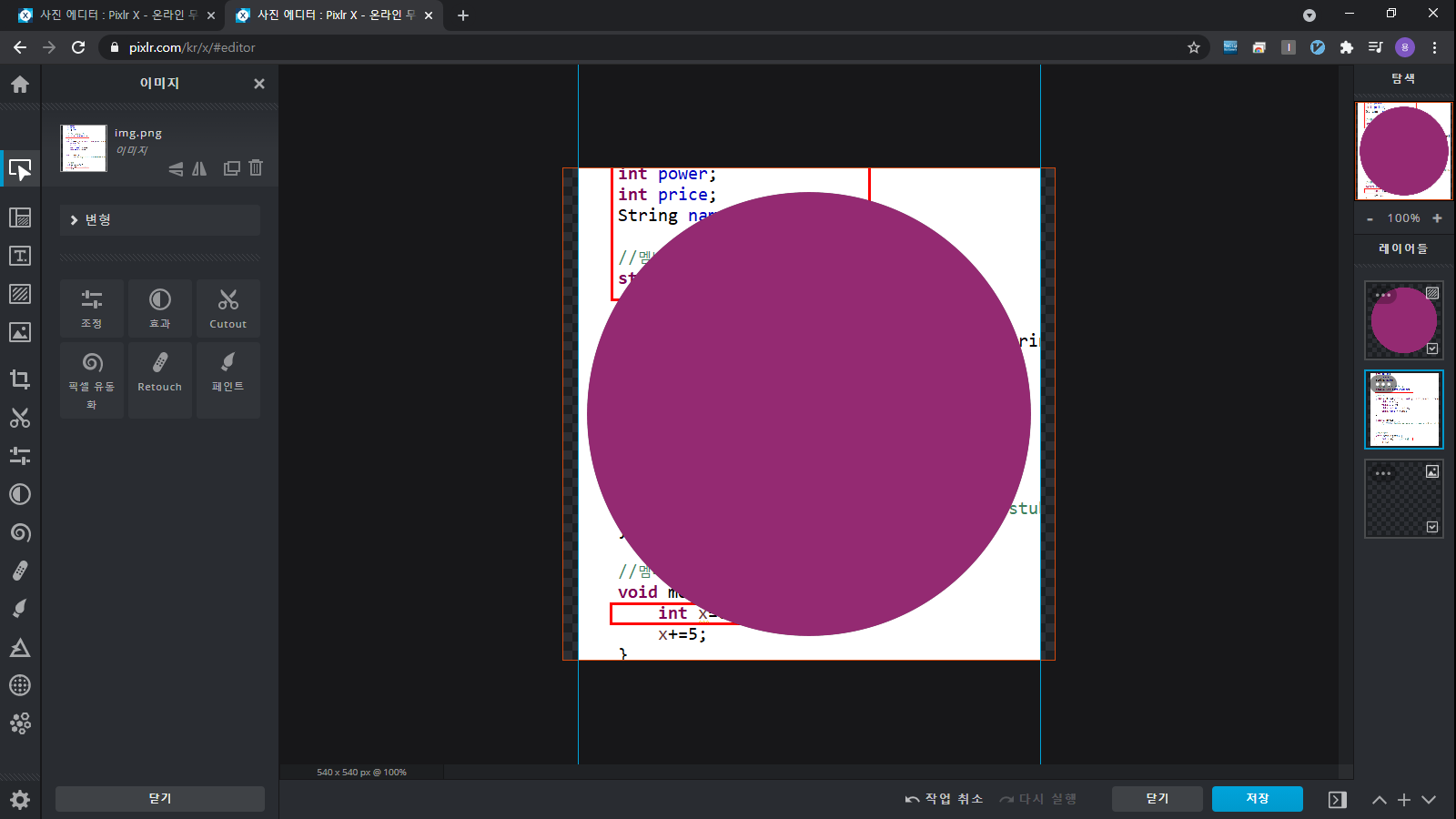Select the Cutout scissors tool in sidebar
The width and height of the screenshot is (1456, 819).
20,418
